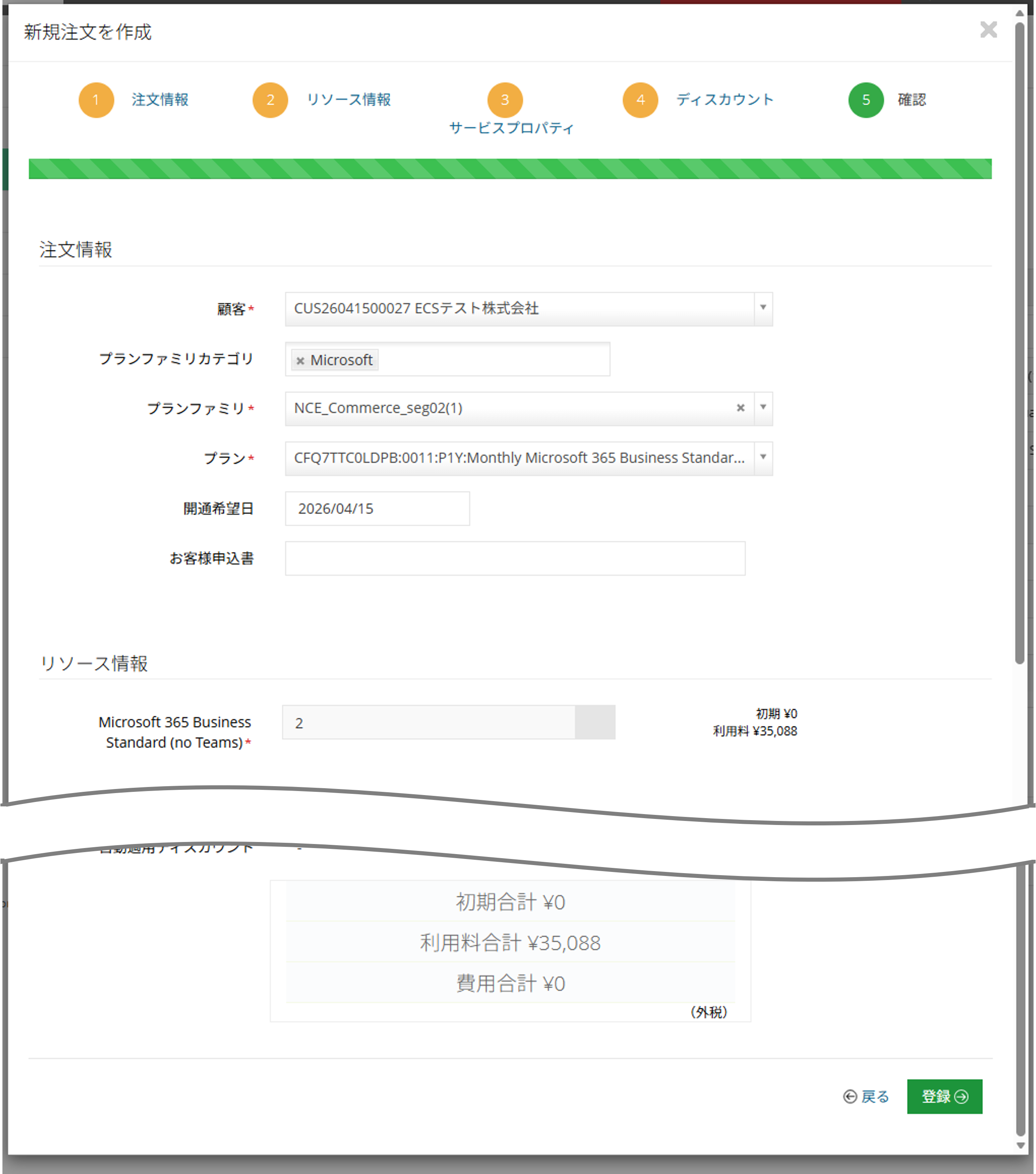Click the プランファミリカテゴリ field
This screenshot has width=1036, height=1174.
[x=447, y=360]
